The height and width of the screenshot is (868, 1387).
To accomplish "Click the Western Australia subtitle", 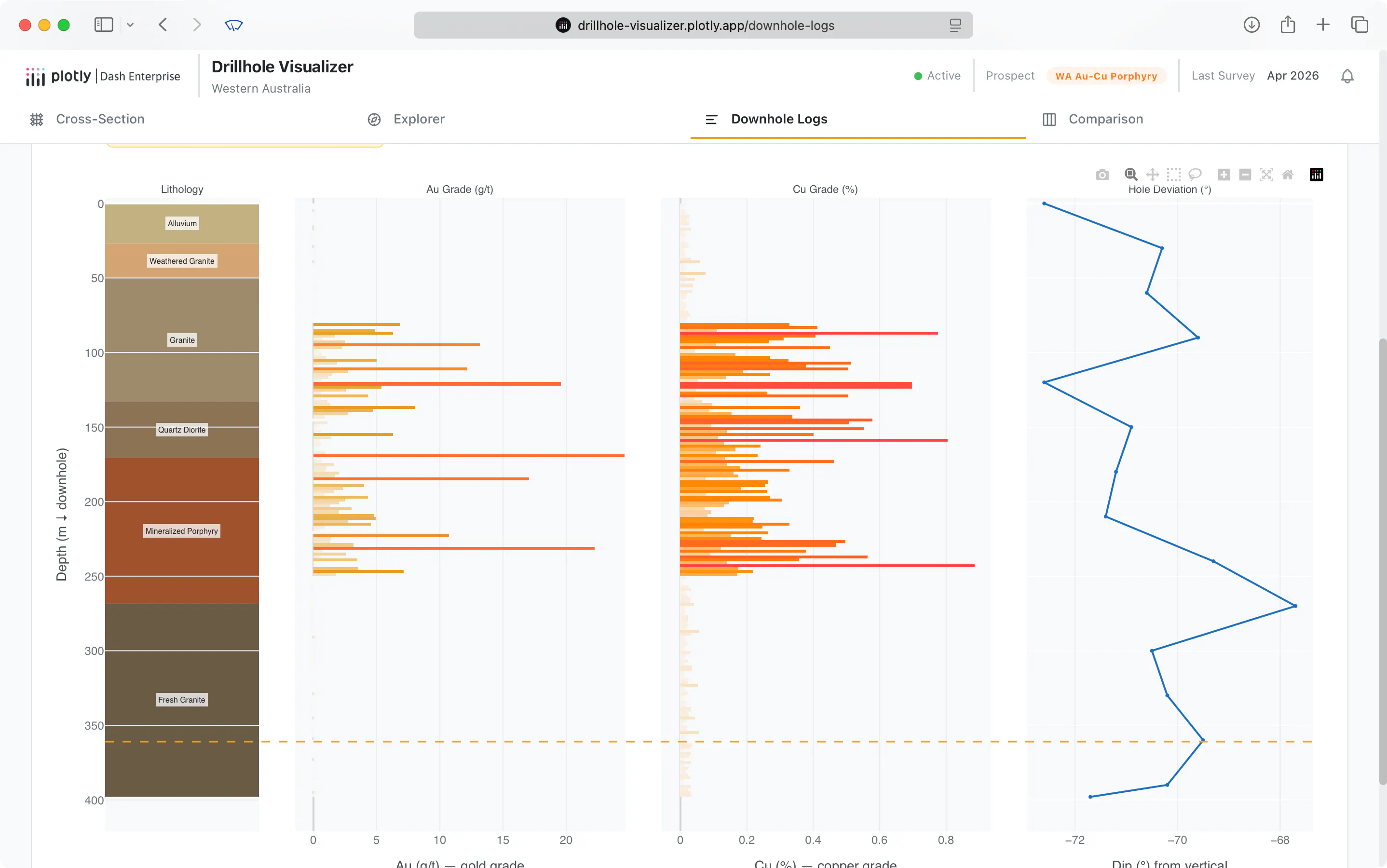I will click(x=260, y=88).
